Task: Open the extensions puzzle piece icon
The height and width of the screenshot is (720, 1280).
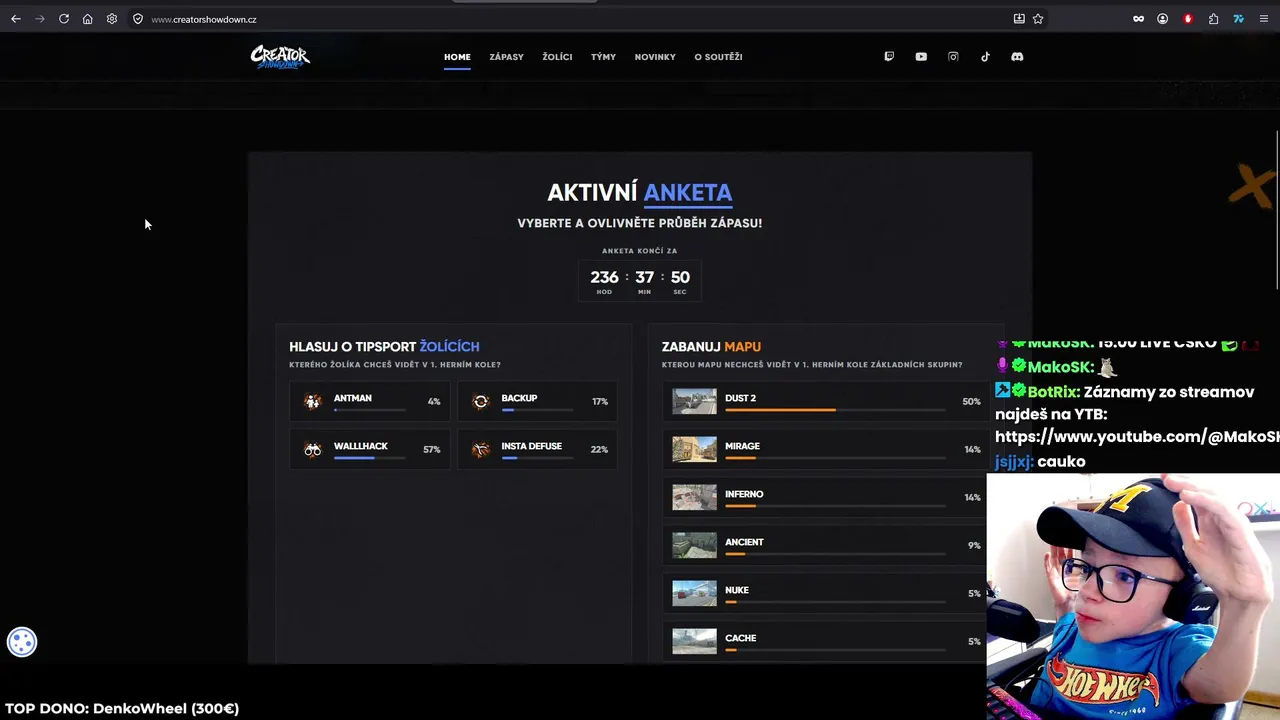Action: (x=1213, y=19)
